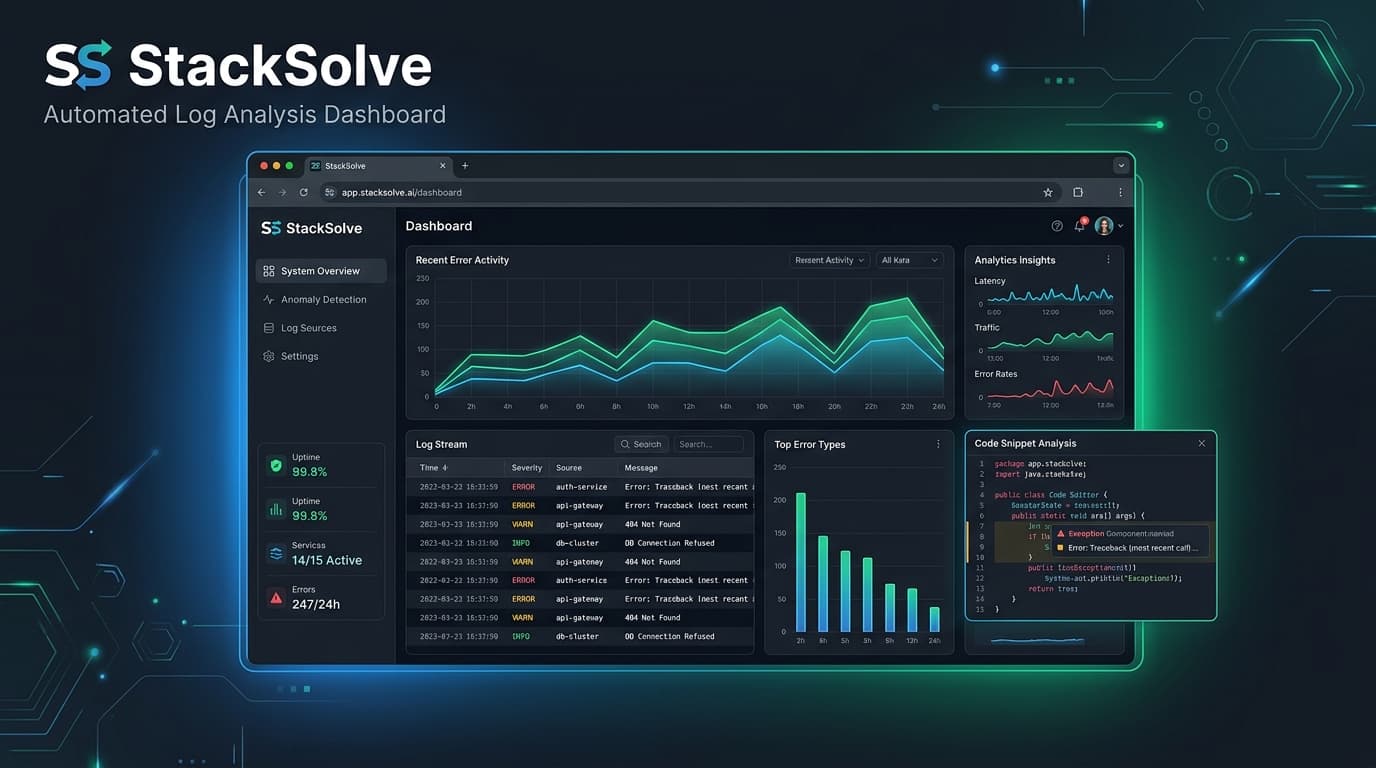
Task: Open the notifications bell icon
Action: [x=1079, y=226]
